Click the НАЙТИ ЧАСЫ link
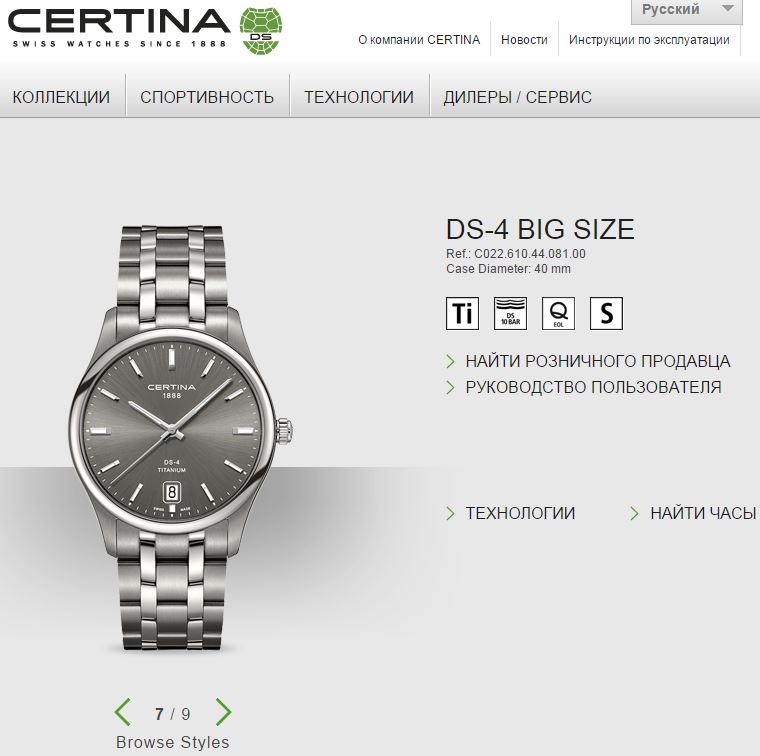 click(x=703, y=513)
